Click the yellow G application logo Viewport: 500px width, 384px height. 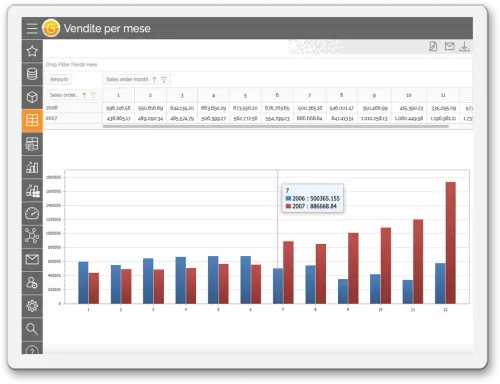(51, 28)
